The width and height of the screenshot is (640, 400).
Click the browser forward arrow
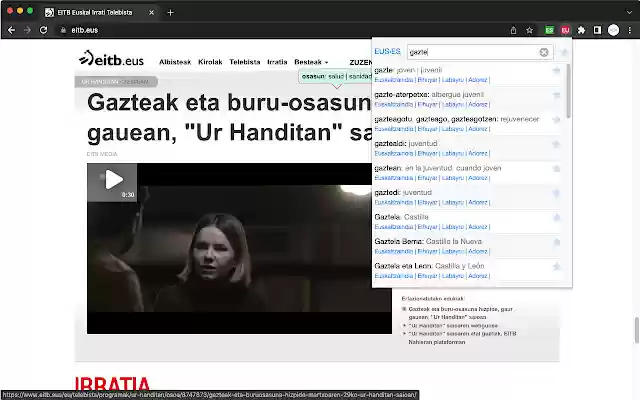coord(27,30)
